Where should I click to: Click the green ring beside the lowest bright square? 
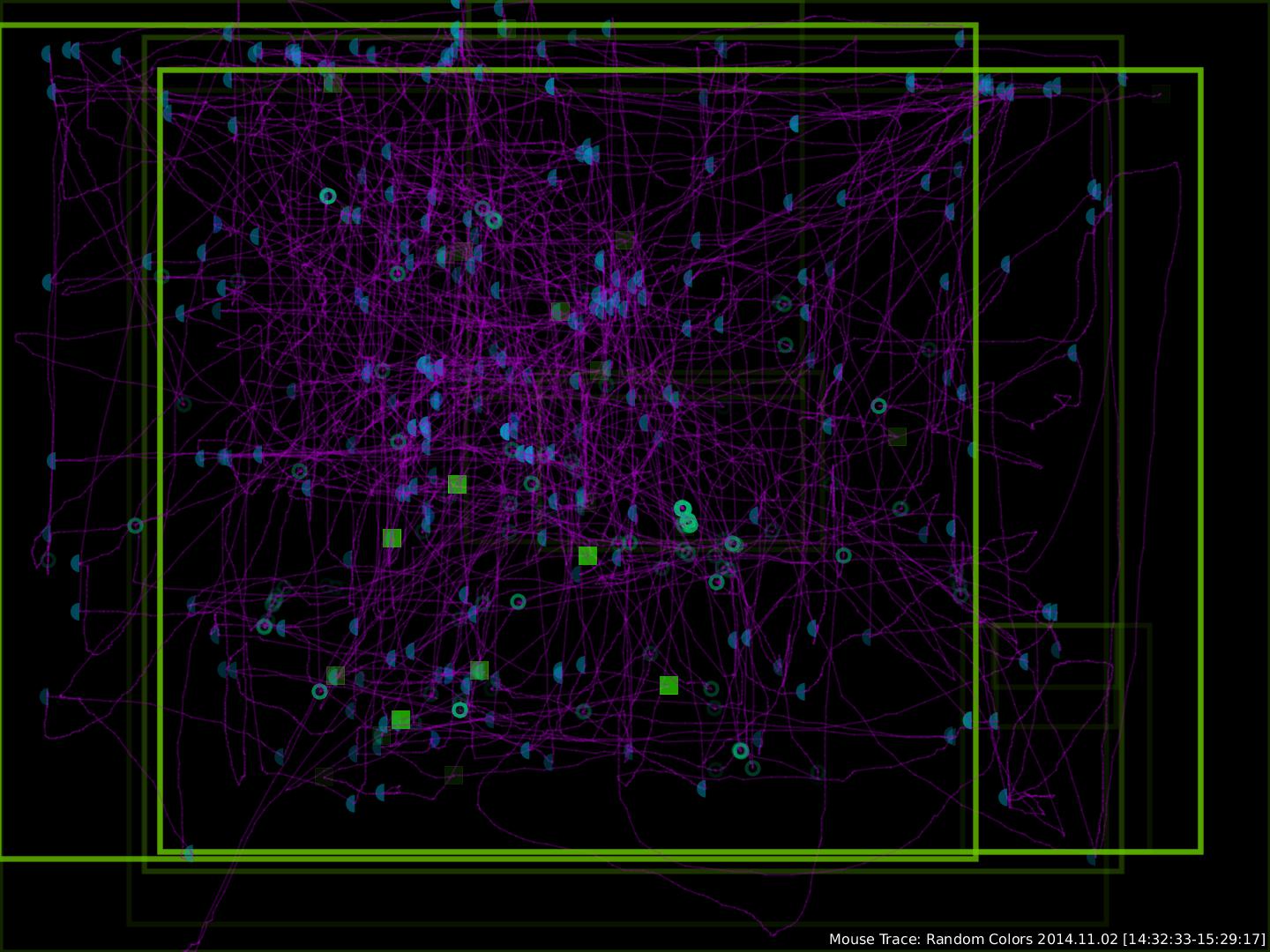(x=459, y=710)
